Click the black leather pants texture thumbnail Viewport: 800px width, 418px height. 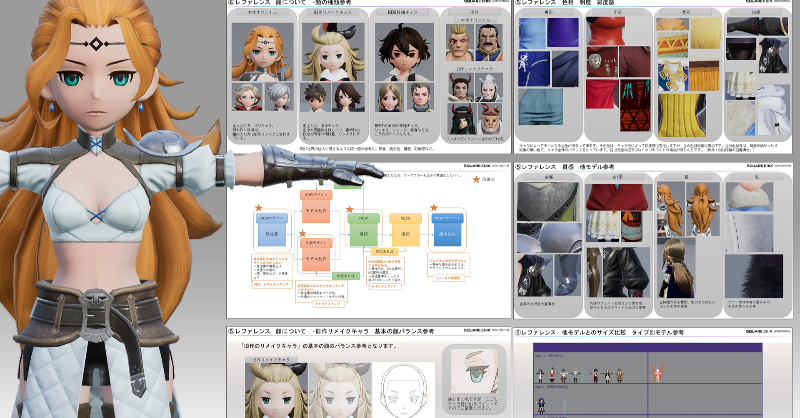point(626,273)
